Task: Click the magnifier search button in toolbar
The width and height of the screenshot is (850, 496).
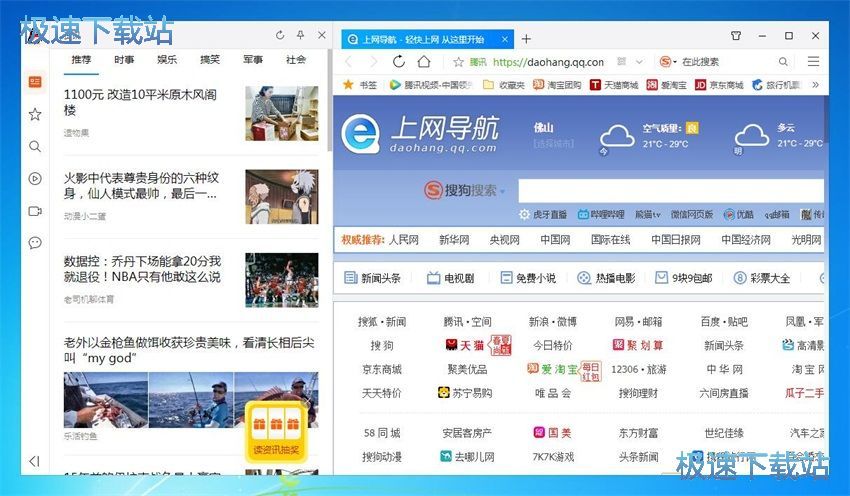Action: coord(783,62)
